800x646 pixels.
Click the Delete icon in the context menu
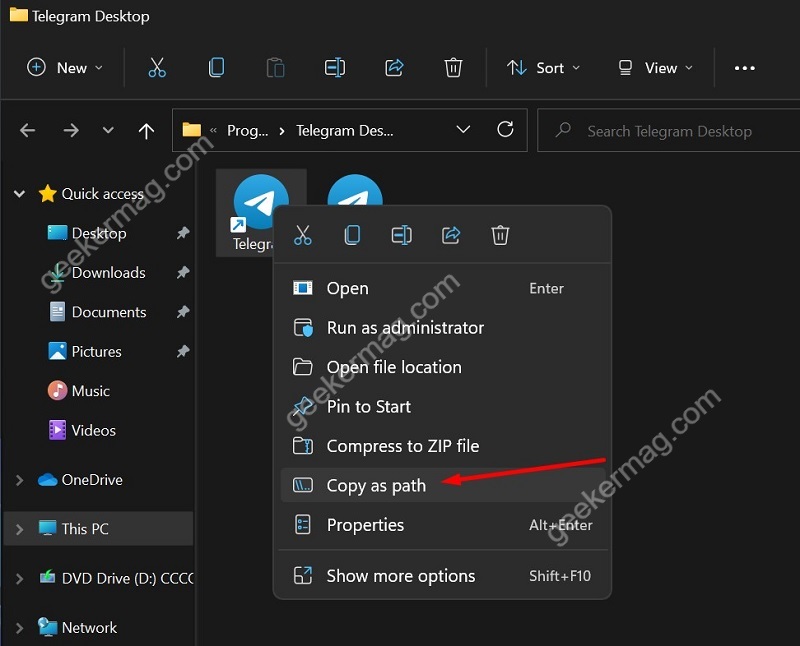pos(500,235)
